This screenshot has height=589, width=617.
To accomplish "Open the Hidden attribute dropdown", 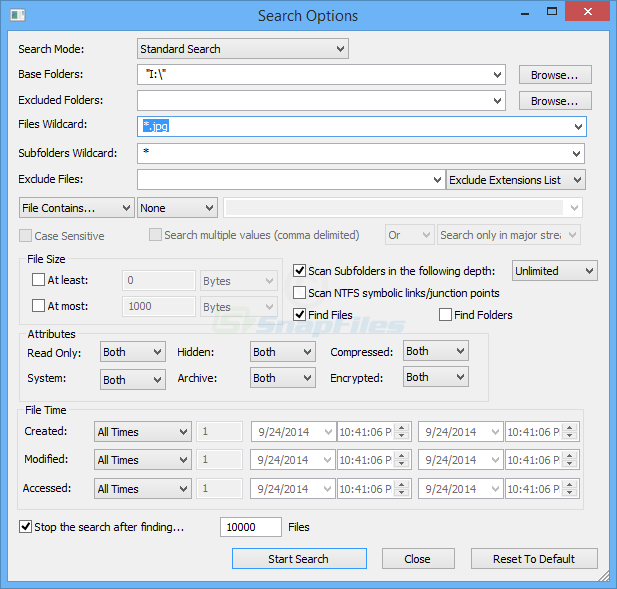I will [283, 352].
